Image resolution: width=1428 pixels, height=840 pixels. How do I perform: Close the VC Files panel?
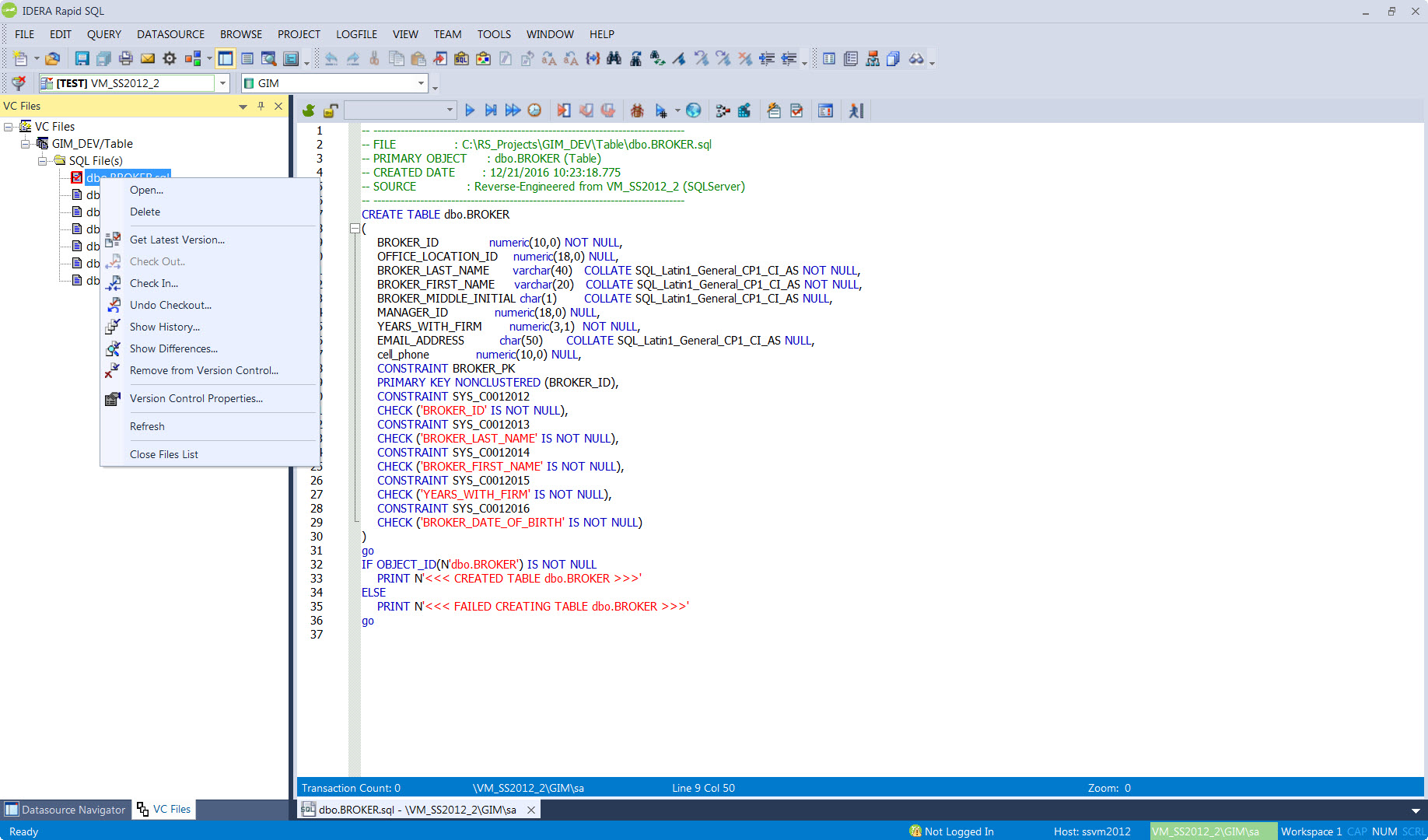(x=278, y=106)
